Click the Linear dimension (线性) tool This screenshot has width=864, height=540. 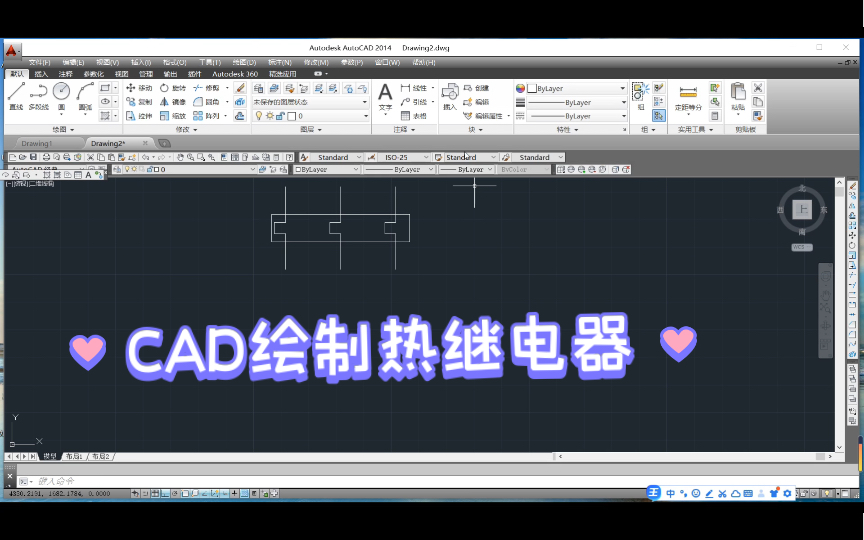click(x=414, y=88)
